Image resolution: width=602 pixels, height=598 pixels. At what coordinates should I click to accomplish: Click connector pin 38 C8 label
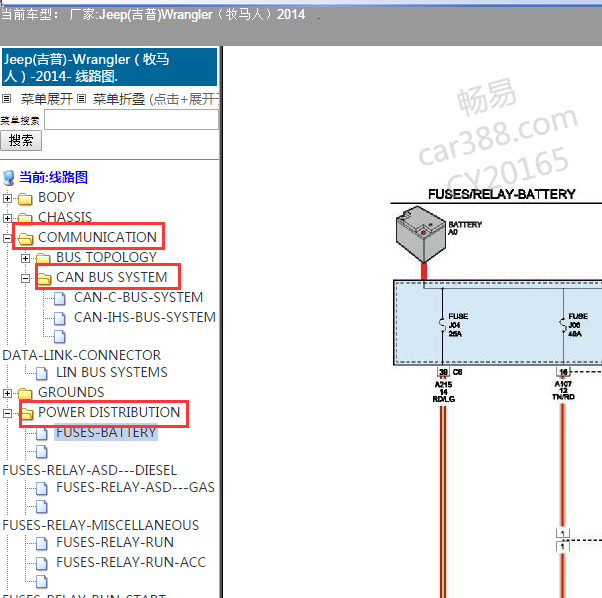450,372
